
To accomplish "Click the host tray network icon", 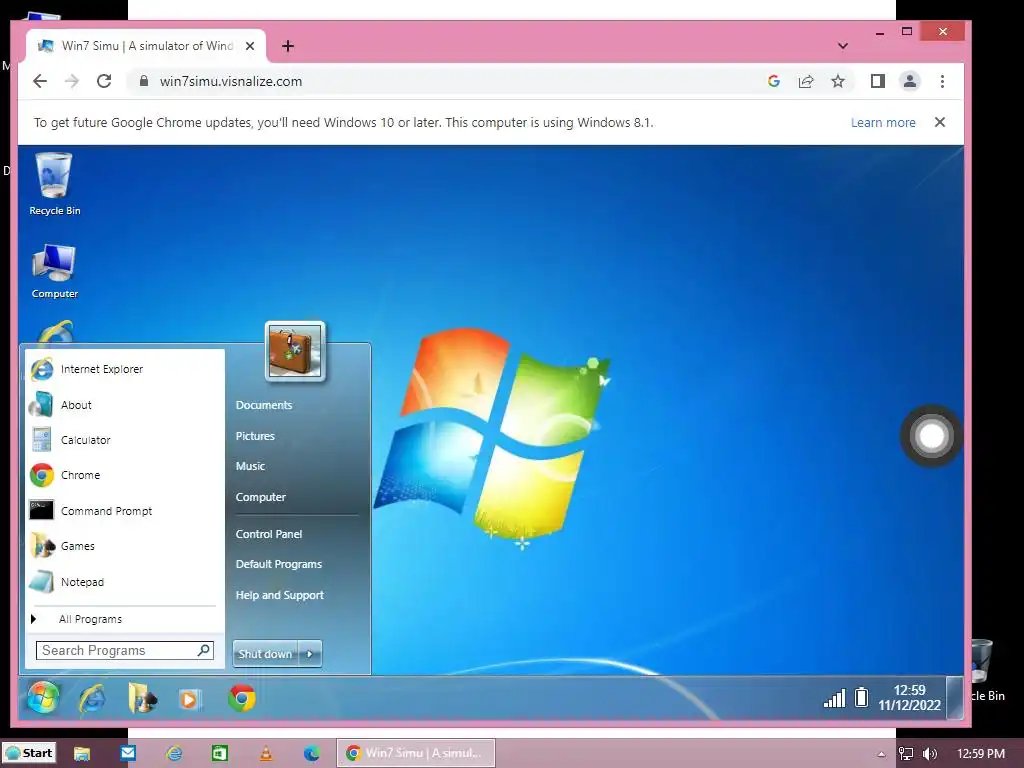I will [x=906, y=754].
